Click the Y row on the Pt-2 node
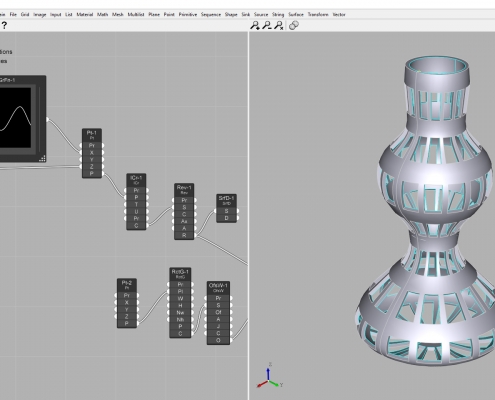The width and height of the screenshot is (495, 400). click(x=127, y=309)
